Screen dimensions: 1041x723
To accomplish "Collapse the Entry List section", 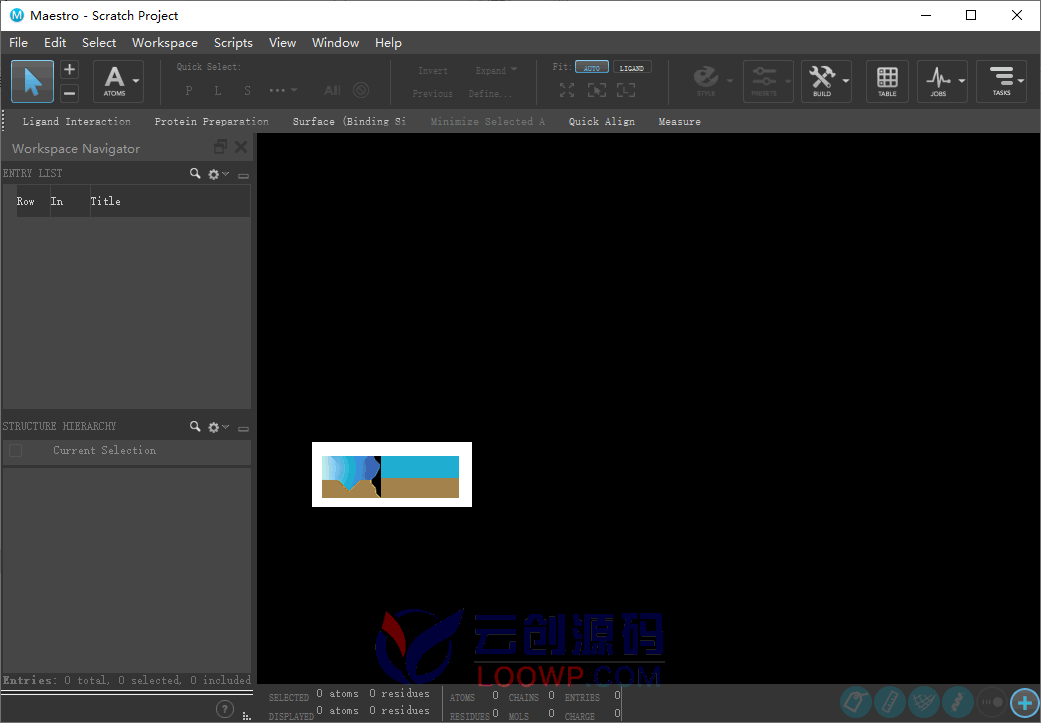I will coord(244,176).
